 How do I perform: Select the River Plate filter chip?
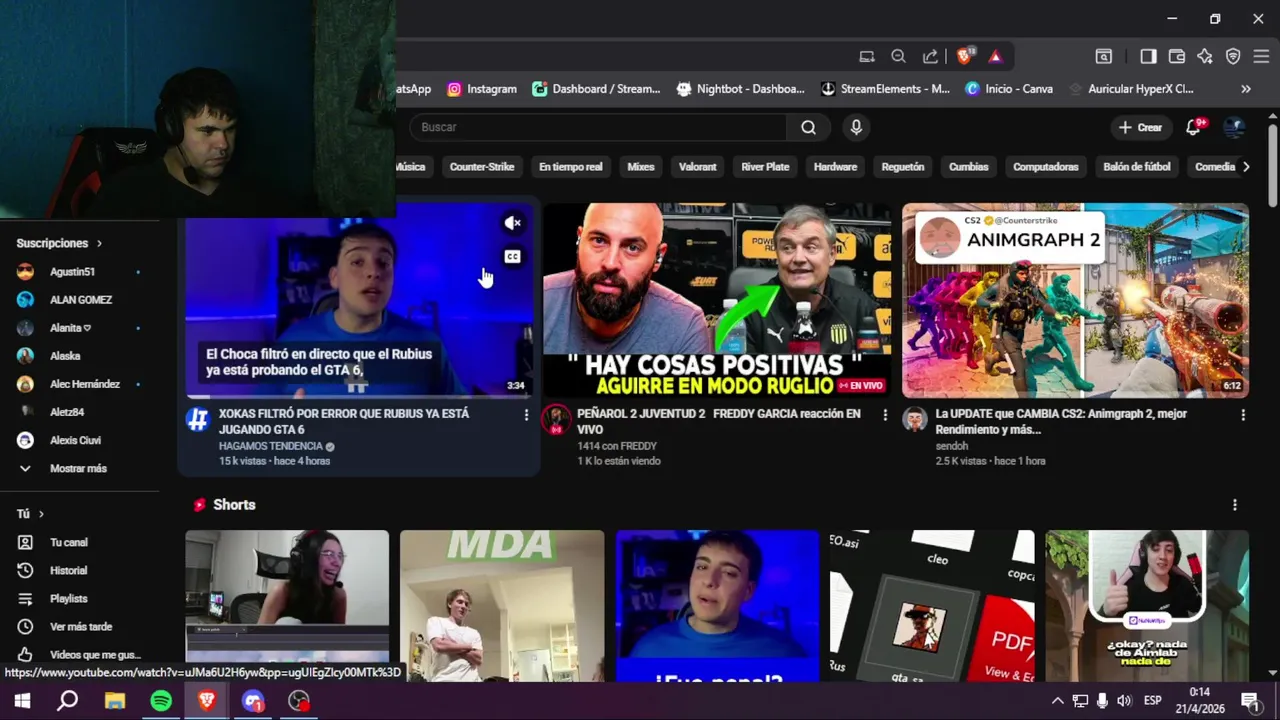(765, 167)
